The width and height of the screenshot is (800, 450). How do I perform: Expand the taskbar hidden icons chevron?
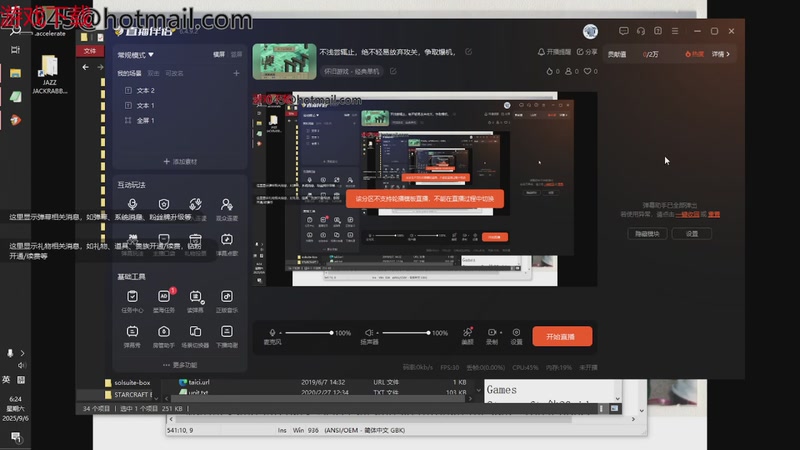click(x=22, y=353)
